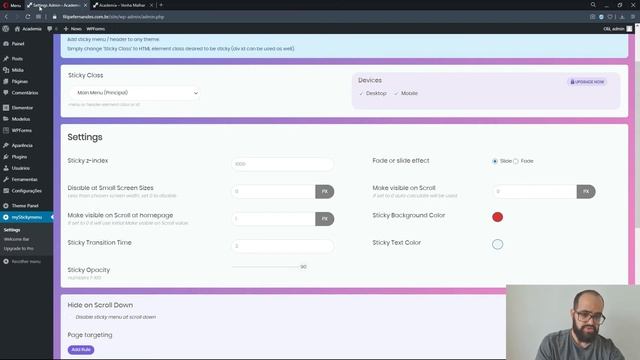The width and height of the screenshot is (640, 360).
Task: Click the Olá, admin account avatar
Action: [x=629, y=29]
